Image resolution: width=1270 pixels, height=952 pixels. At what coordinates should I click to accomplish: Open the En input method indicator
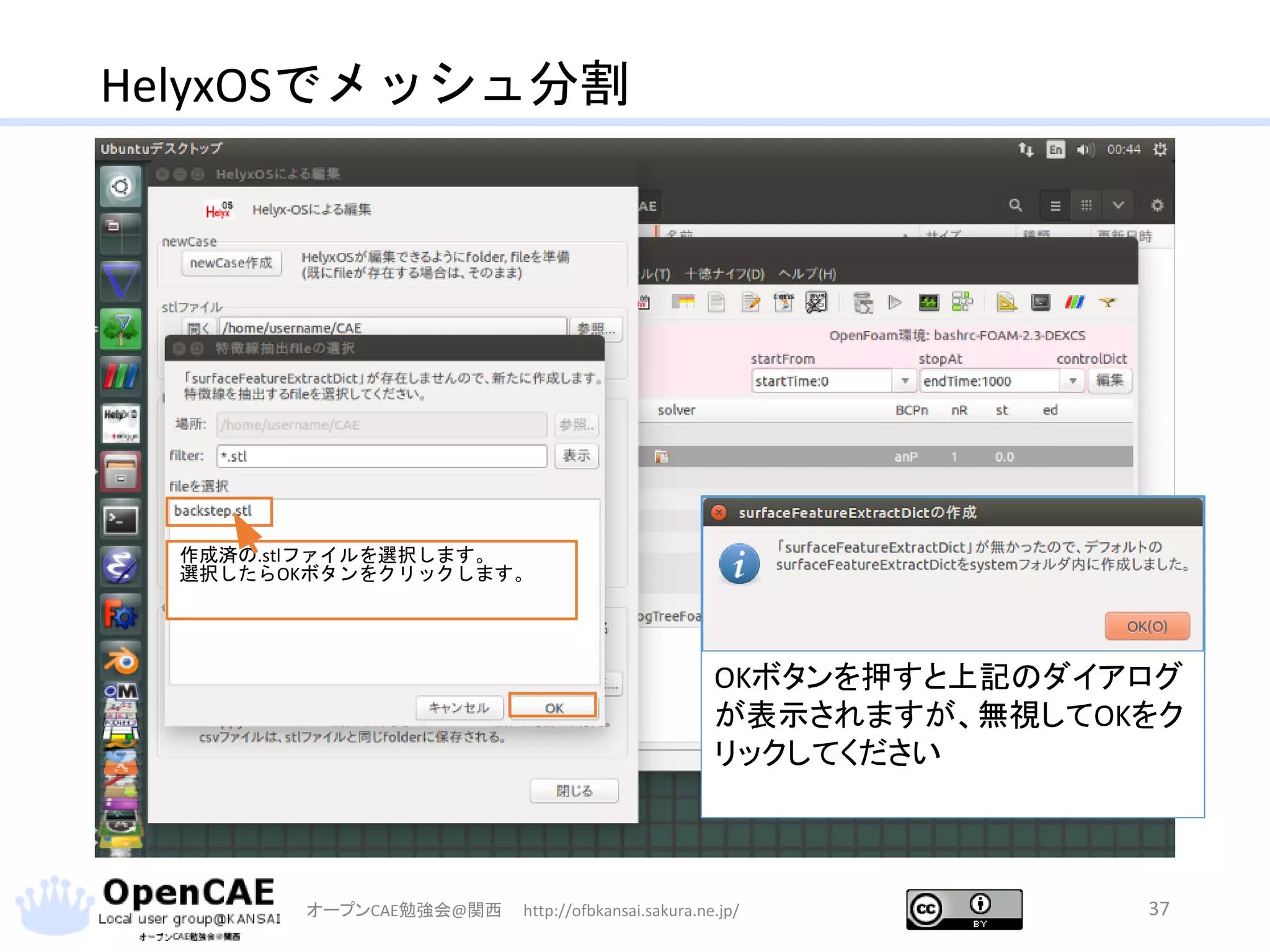click(1055, 149)
